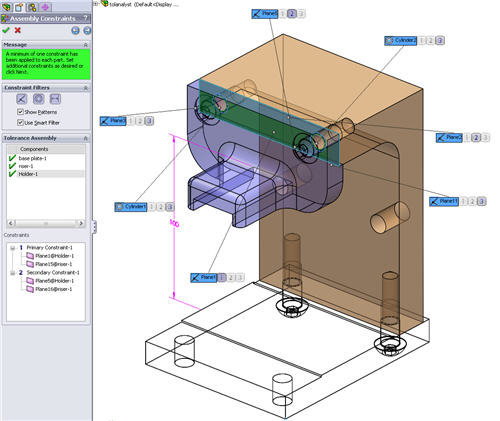
Task: Cancel with the red X icon
Action: pyautogui.click(x=18, y=30)
